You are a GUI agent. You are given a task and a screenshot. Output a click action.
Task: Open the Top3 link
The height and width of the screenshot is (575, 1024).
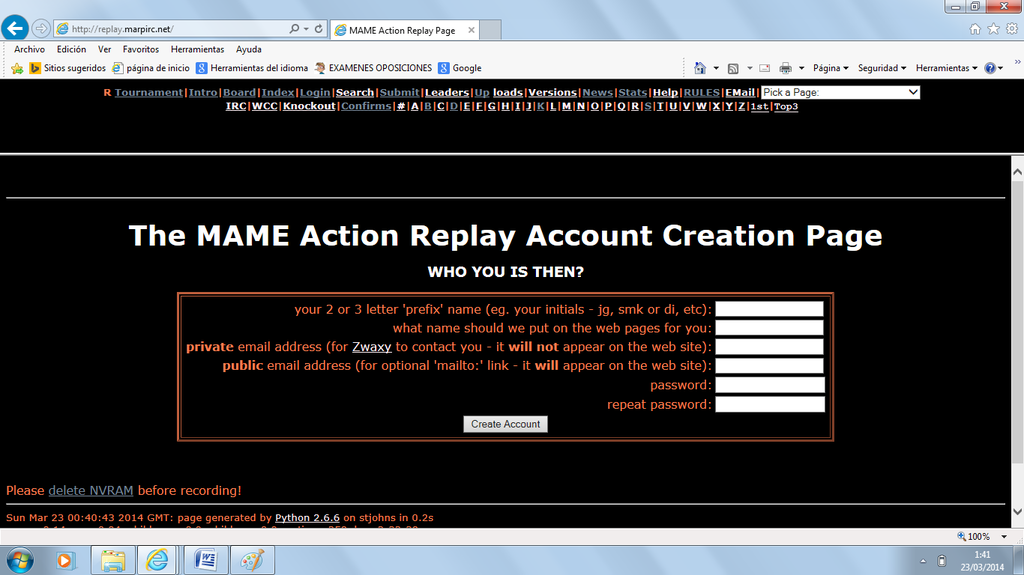pos(786,106)
